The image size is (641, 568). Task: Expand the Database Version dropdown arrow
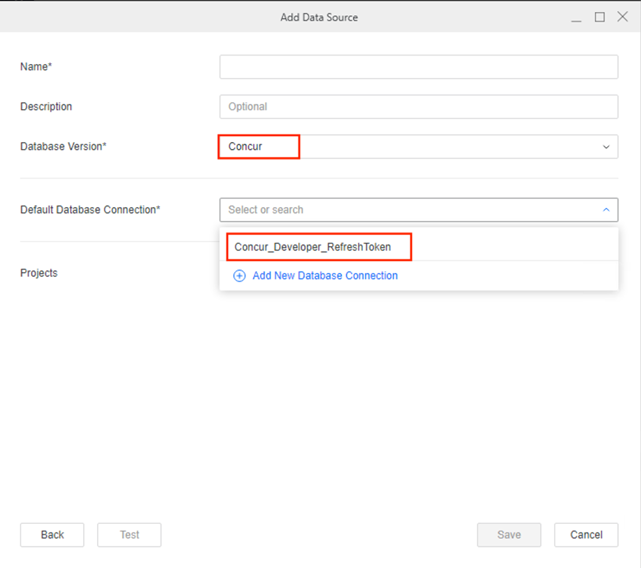606,147
